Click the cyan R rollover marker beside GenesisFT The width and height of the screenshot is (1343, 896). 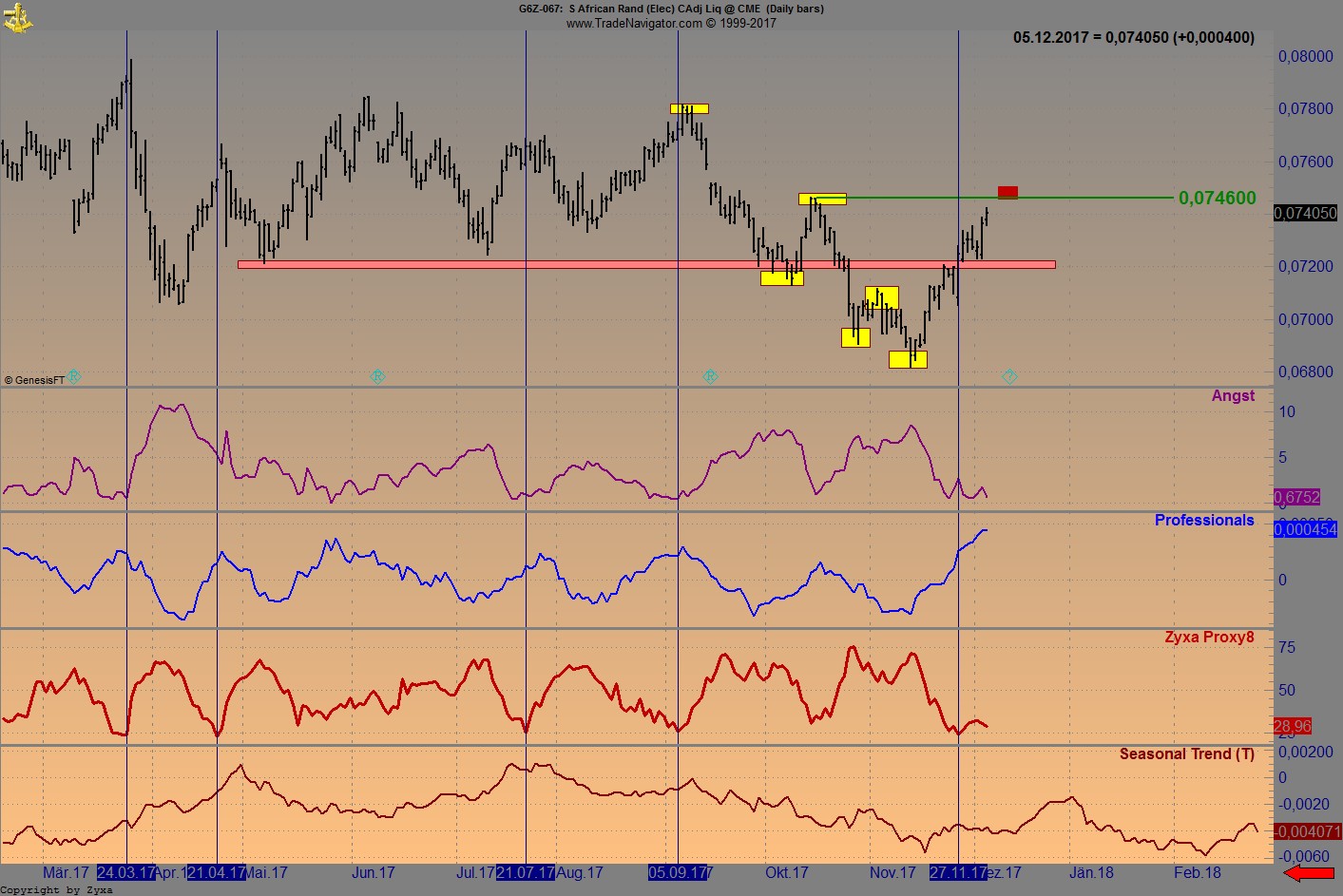tap(73, 377)
